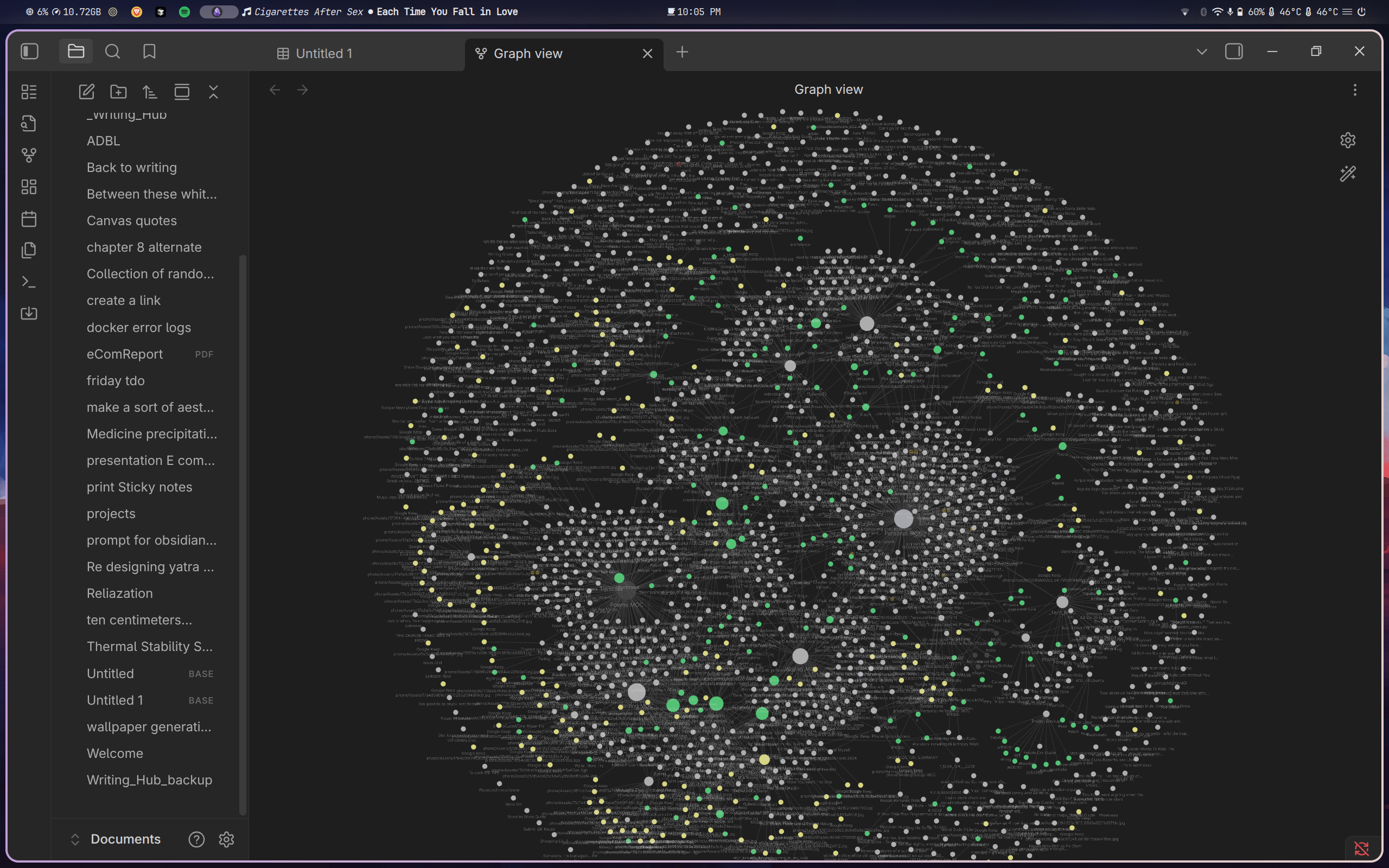Click new note icon in file explorer
The width and height of the screenshot is (1389, 868).
coord(87,92)
